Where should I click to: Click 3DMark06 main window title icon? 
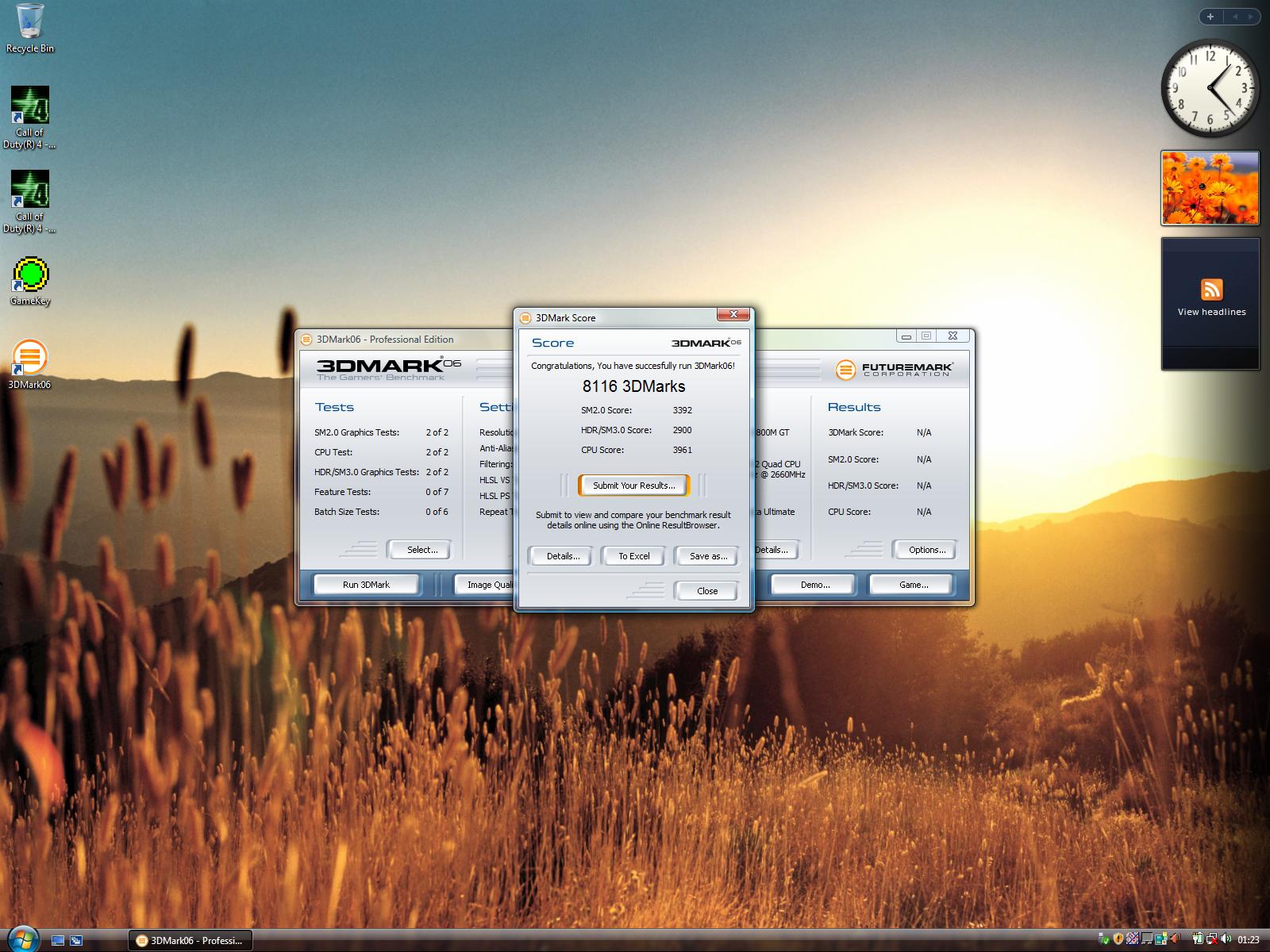306,340
